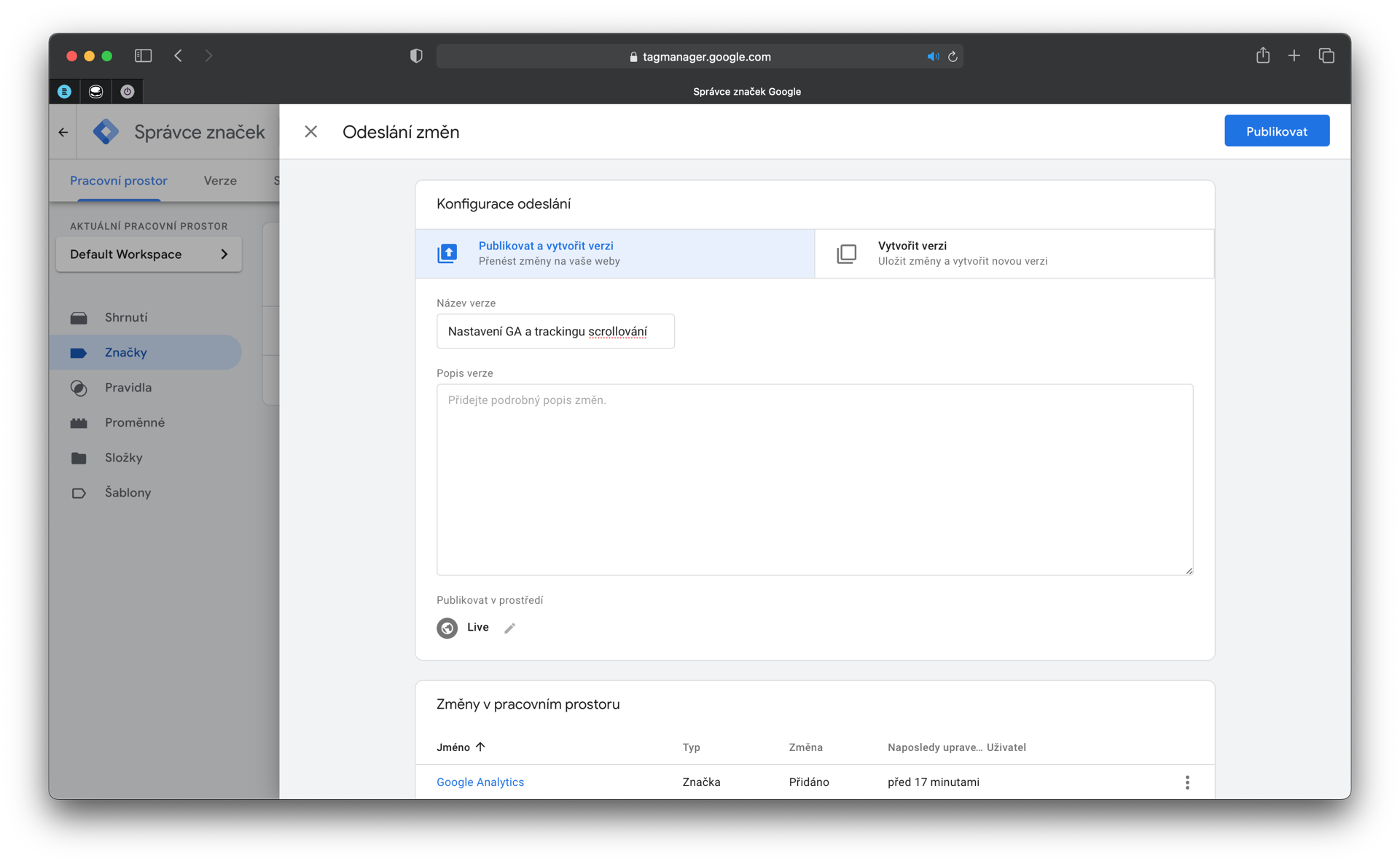
Task: Open Pravidla in the sidebar
Action: [x=128, y=388]
